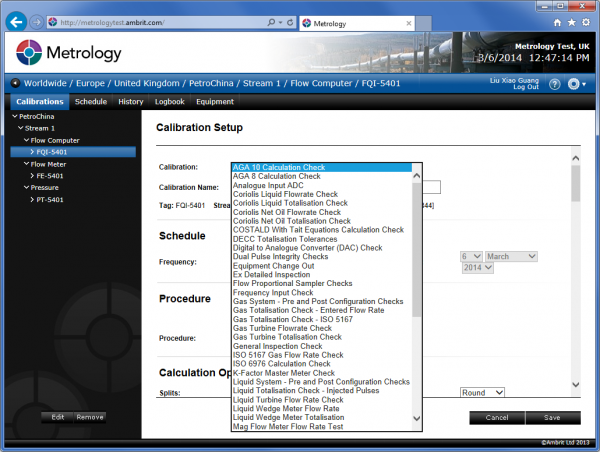Image resolution: width=600 pixels, height=452 pixels.
Task: Click United Kingdom in the breadcrumb
Action: click(x=147, y=83)
